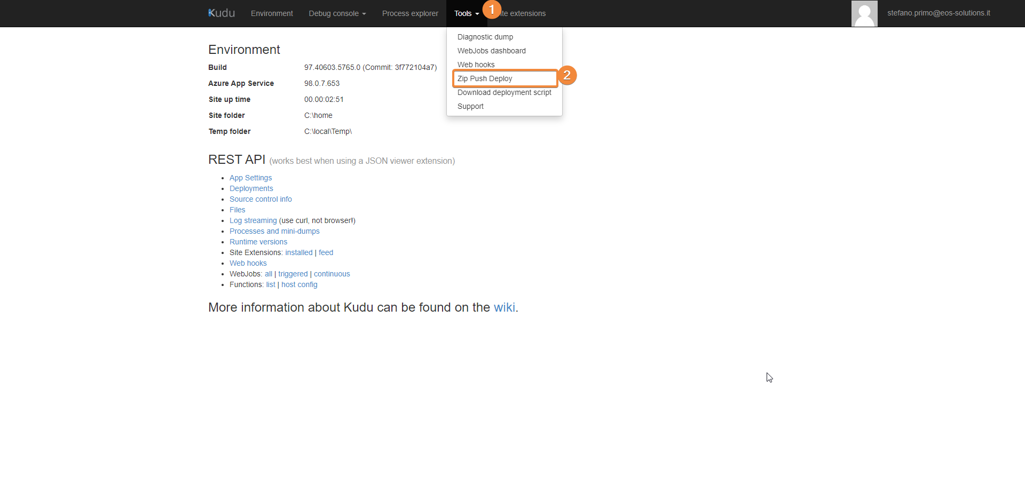
Task: Click the triggered WebJobs link
Action: (x=293, y=274)
